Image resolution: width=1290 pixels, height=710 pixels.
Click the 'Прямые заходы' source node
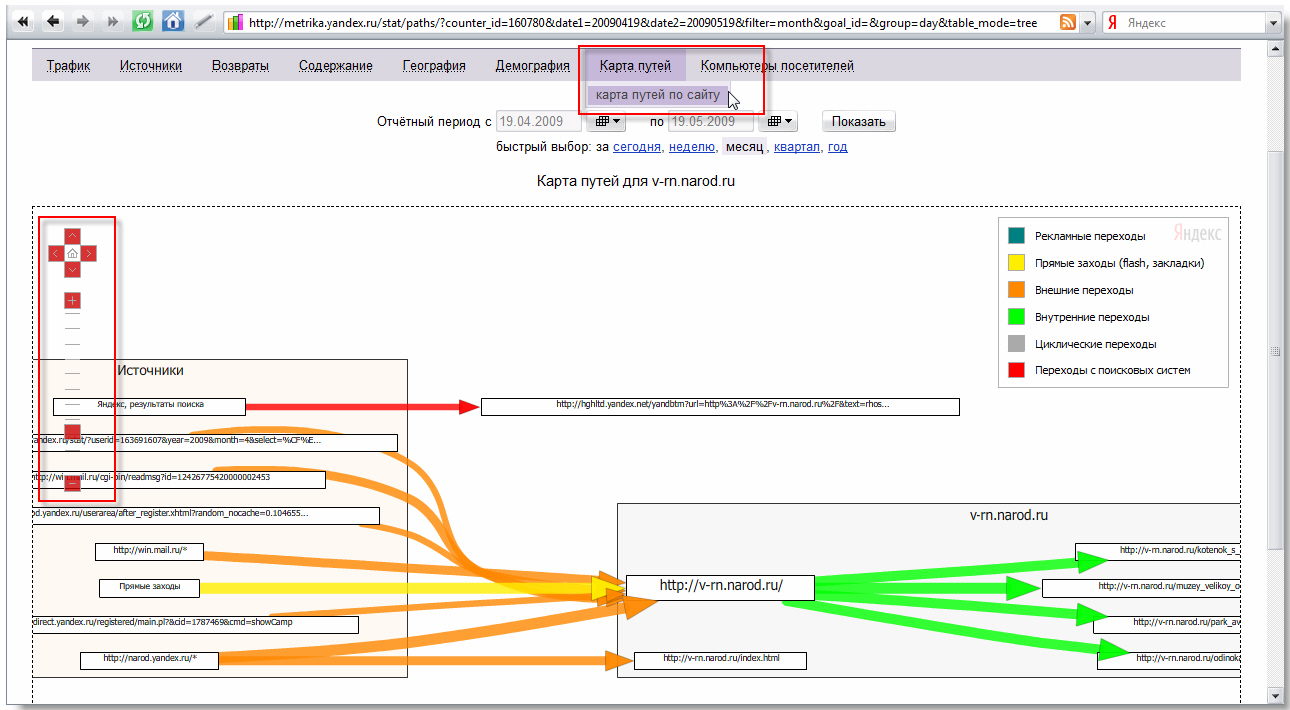(149, 588)
